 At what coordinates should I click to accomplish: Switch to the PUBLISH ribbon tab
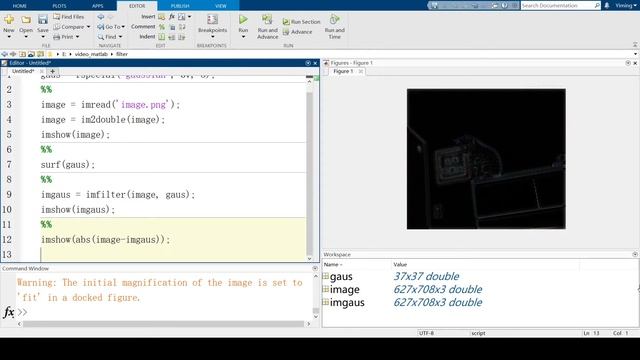[180, 6]
